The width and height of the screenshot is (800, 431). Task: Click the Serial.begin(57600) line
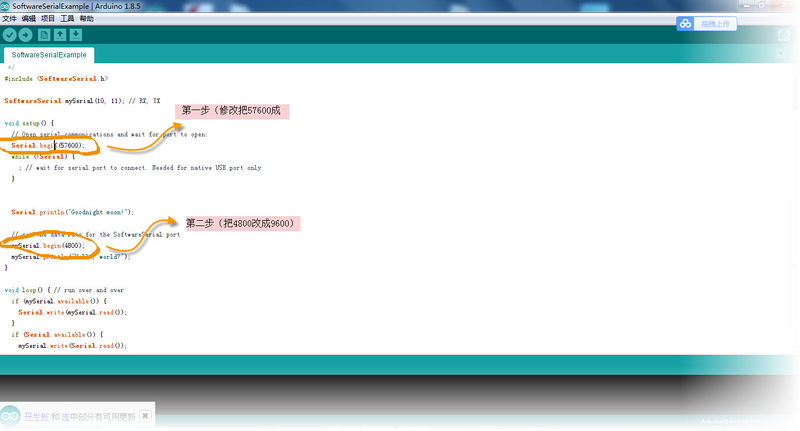48,145
